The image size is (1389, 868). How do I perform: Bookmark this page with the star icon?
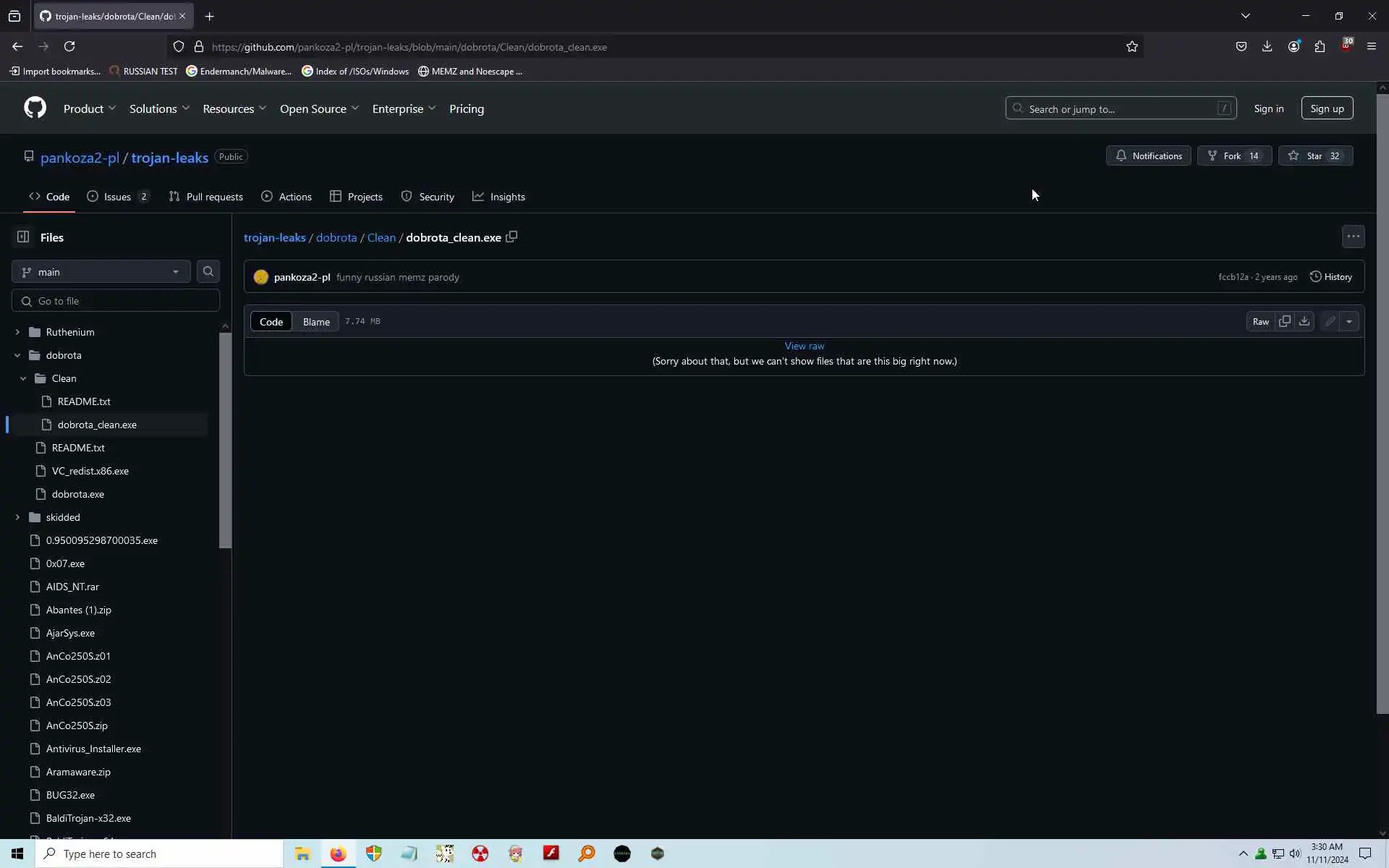1132,46
